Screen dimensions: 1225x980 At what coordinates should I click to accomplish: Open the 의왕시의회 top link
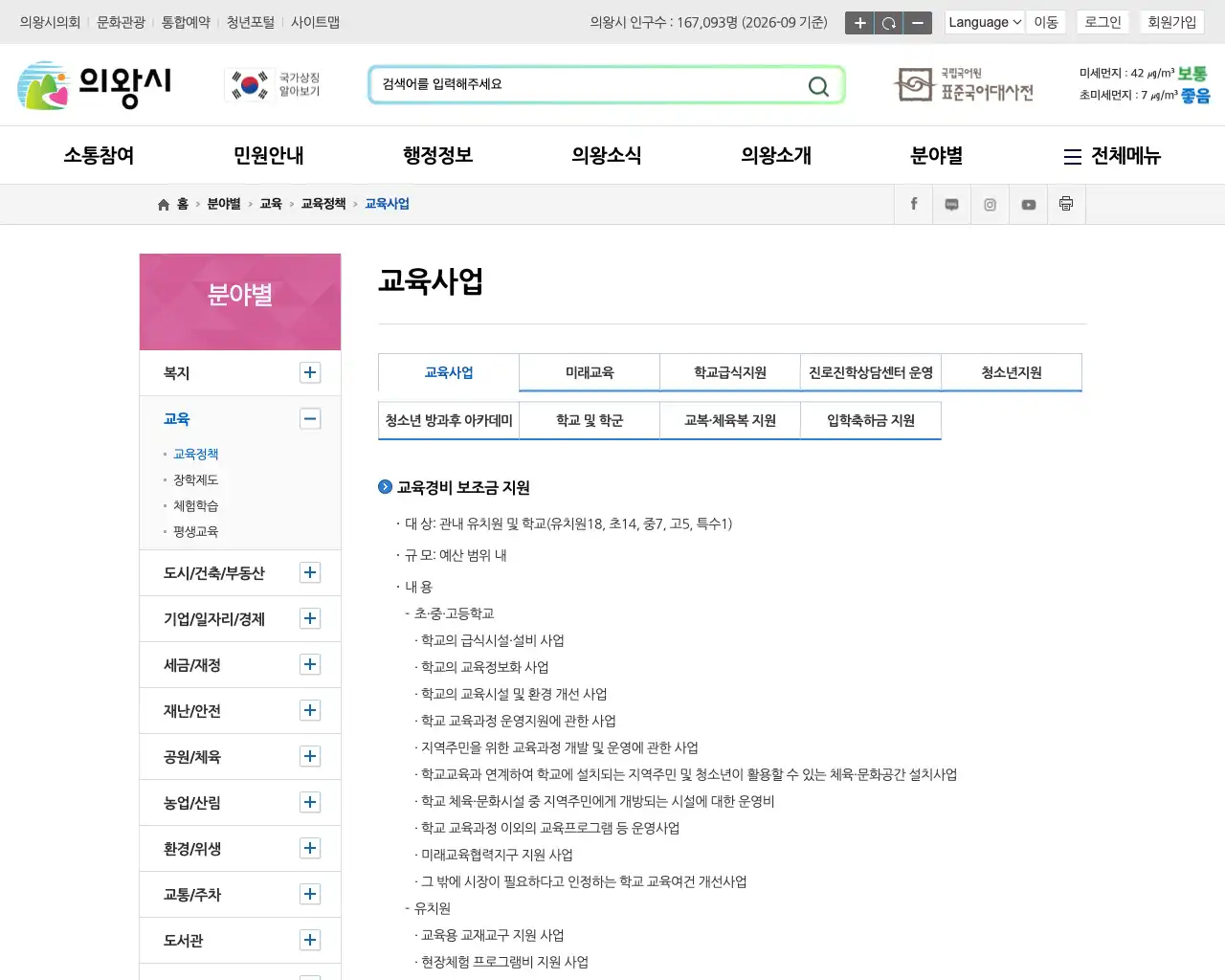[50, 22]
